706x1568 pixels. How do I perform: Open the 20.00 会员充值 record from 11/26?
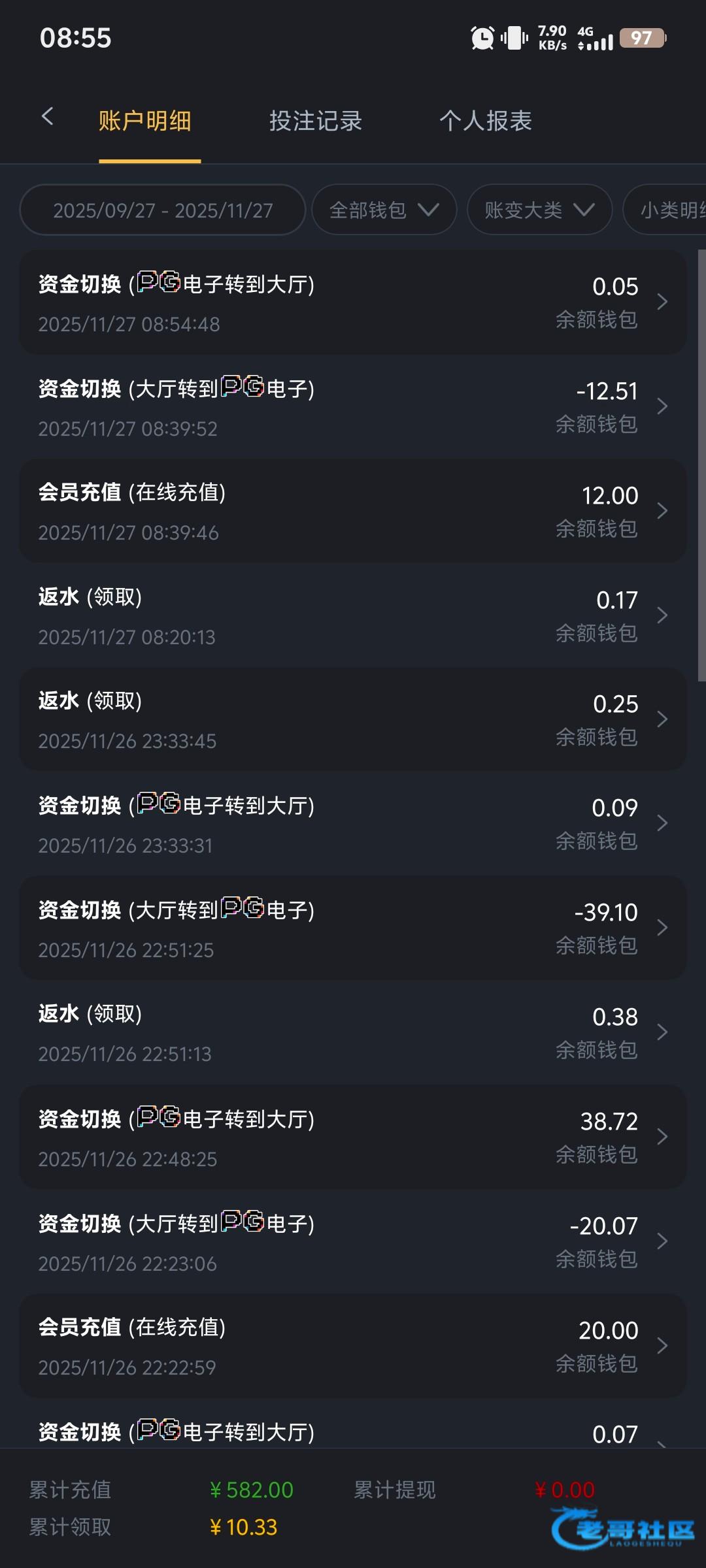353,1346
